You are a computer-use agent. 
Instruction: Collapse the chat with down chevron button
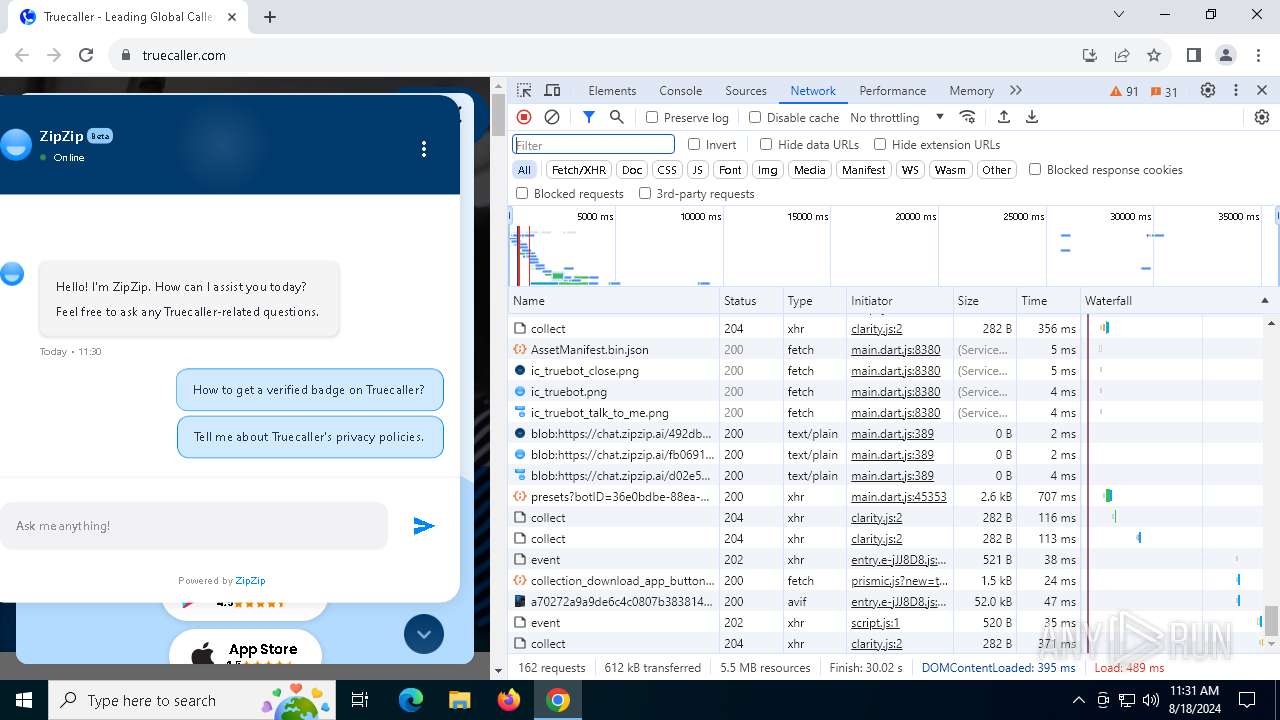[424, 634]
